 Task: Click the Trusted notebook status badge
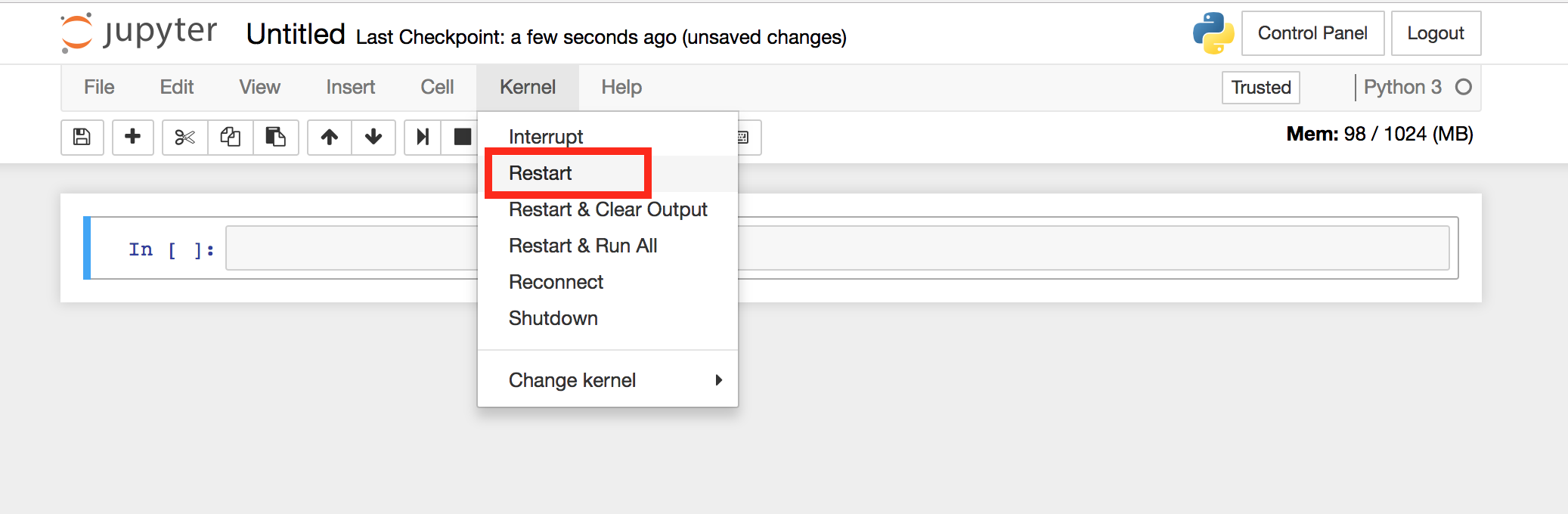pyautogui.click(x=1260, y=87)
